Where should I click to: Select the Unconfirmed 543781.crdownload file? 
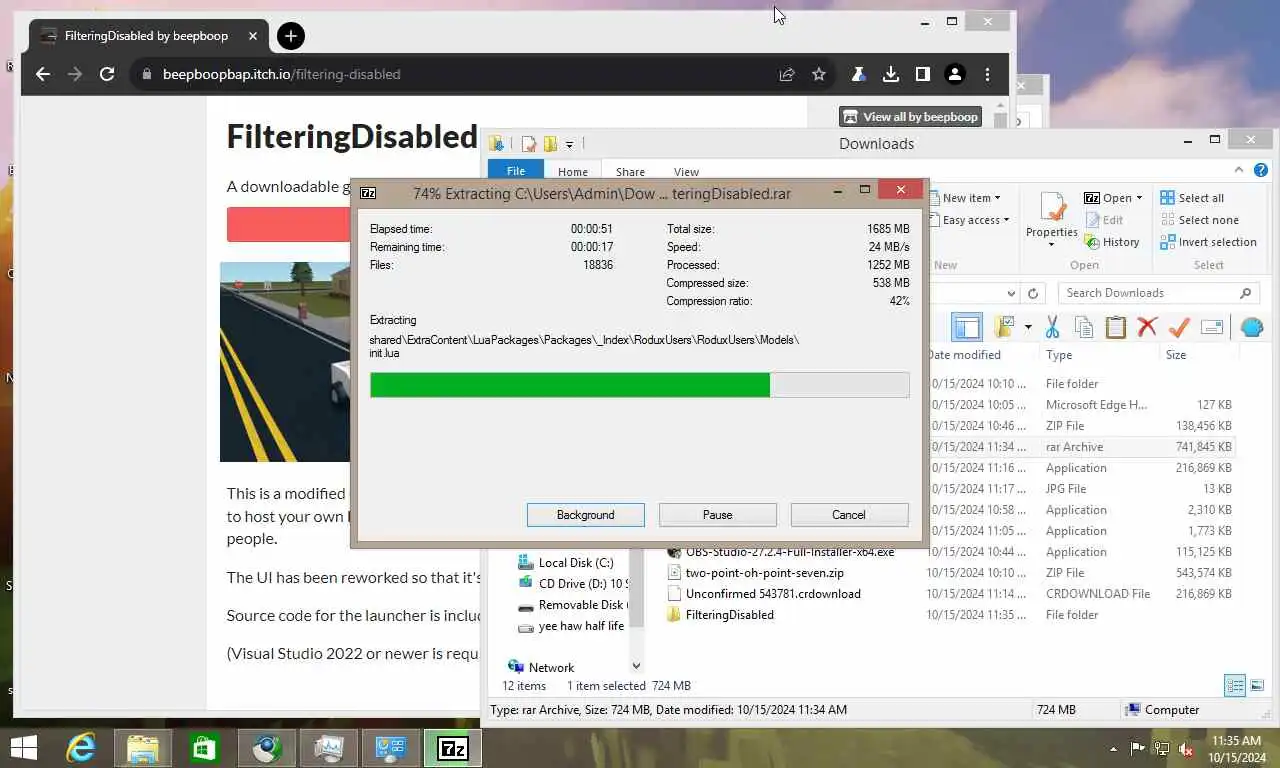[x=773, y=594]
